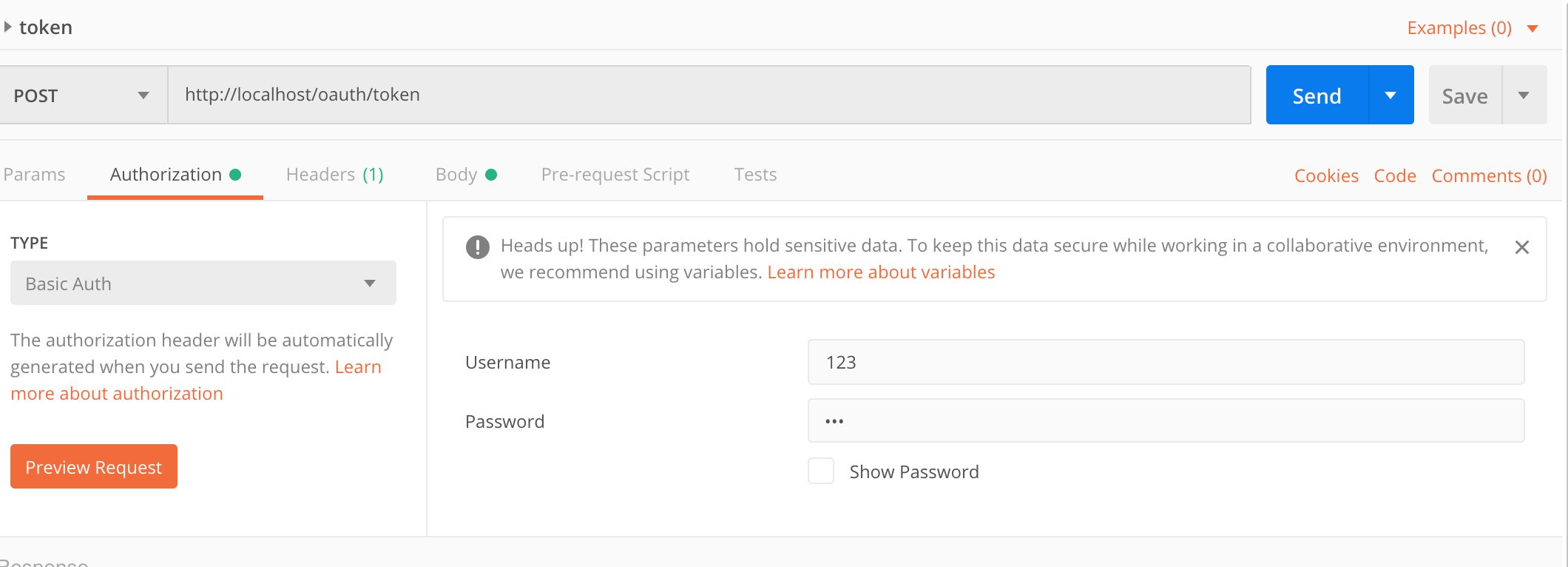Screen dimensions: 1568x567
Task: Open the POST method dropdown
Action: coord(81,95)
